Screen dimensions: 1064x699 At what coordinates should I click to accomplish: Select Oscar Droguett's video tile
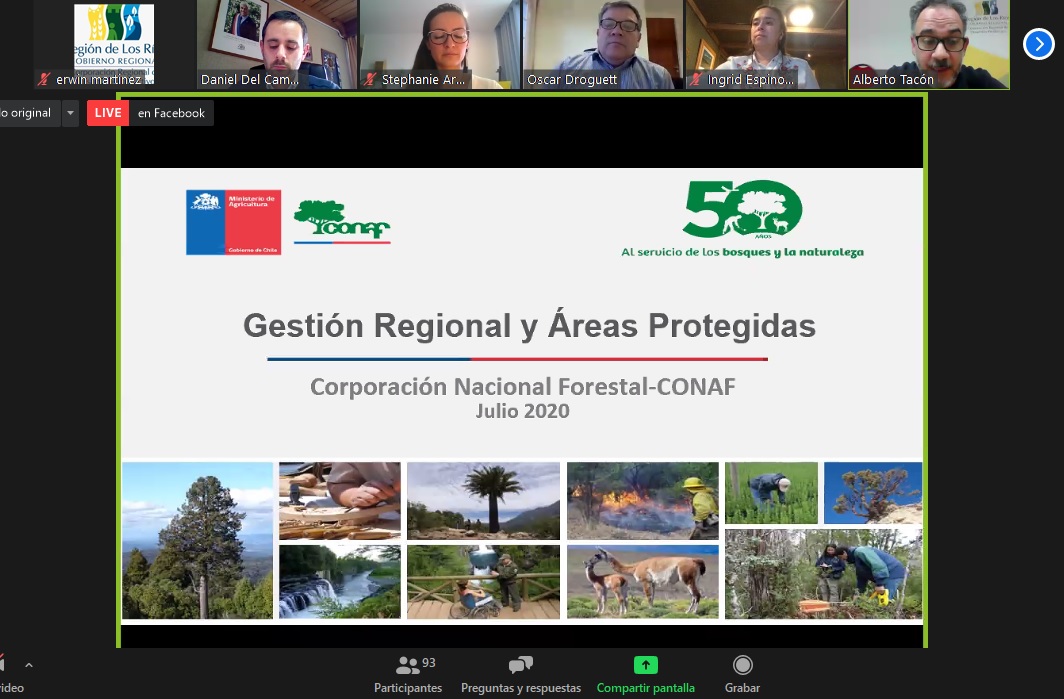point(603,45)
